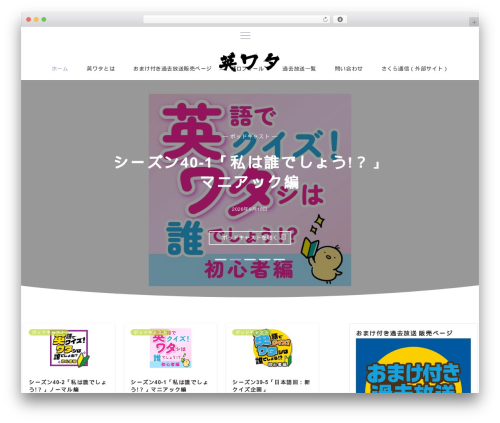Open post シーズン40-2 ノーマル編 title
Viewport: 500px width, 423px height.
point(67,386)
